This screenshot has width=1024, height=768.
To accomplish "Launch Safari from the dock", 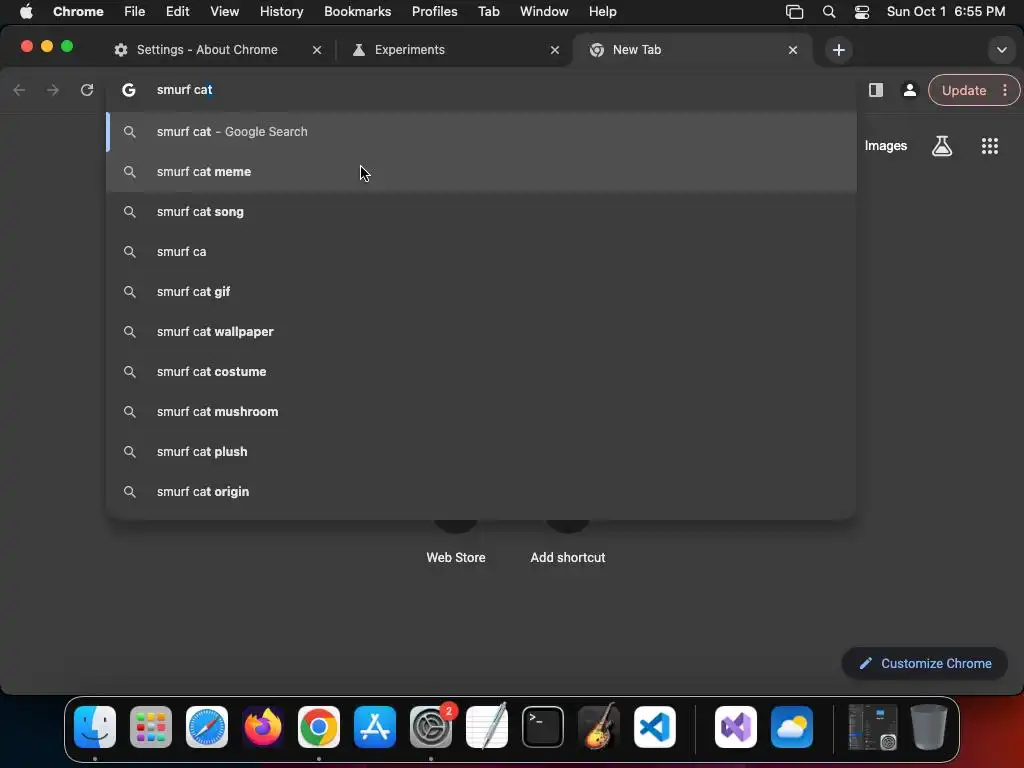I will tap(207, 727).
